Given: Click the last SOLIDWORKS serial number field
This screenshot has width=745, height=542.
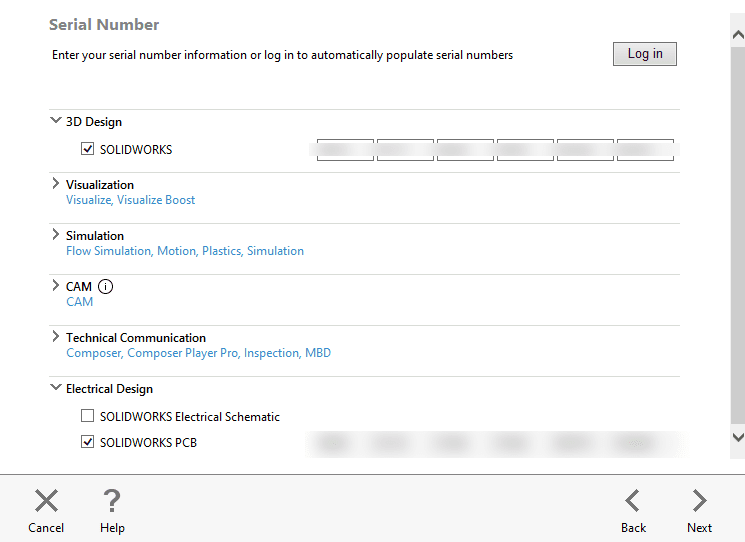Looking at the screenshot, I should tap(645, 150).
